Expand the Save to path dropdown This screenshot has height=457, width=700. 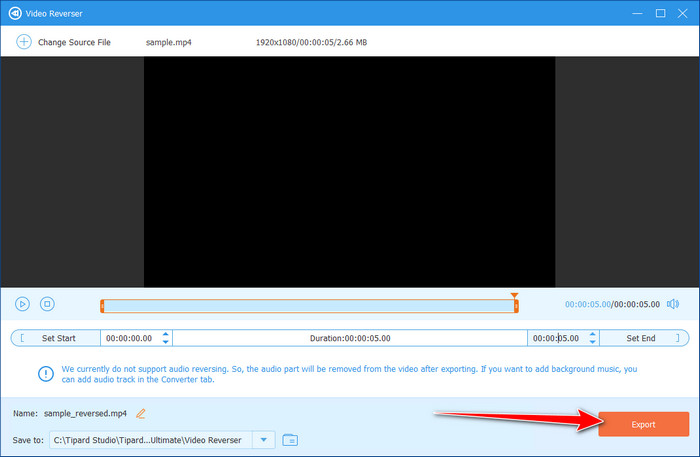[x=263, y=439]
